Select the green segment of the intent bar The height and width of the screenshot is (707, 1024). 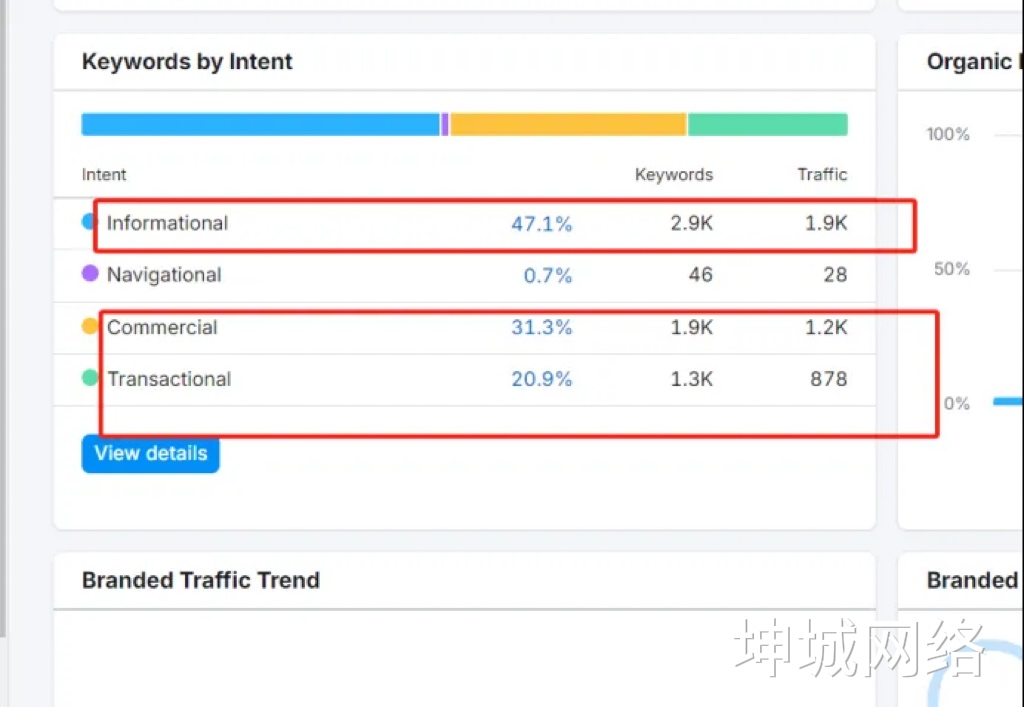pos(767,124)
